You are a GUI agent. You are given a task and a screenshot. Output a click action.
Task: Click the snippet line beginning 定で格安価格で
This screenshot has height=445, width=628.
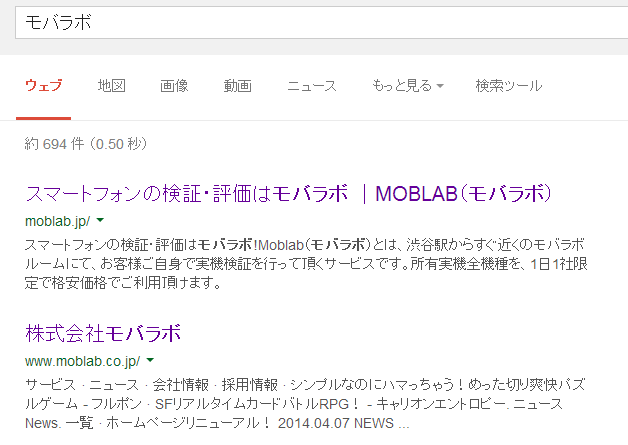click(x=123, y=283)
